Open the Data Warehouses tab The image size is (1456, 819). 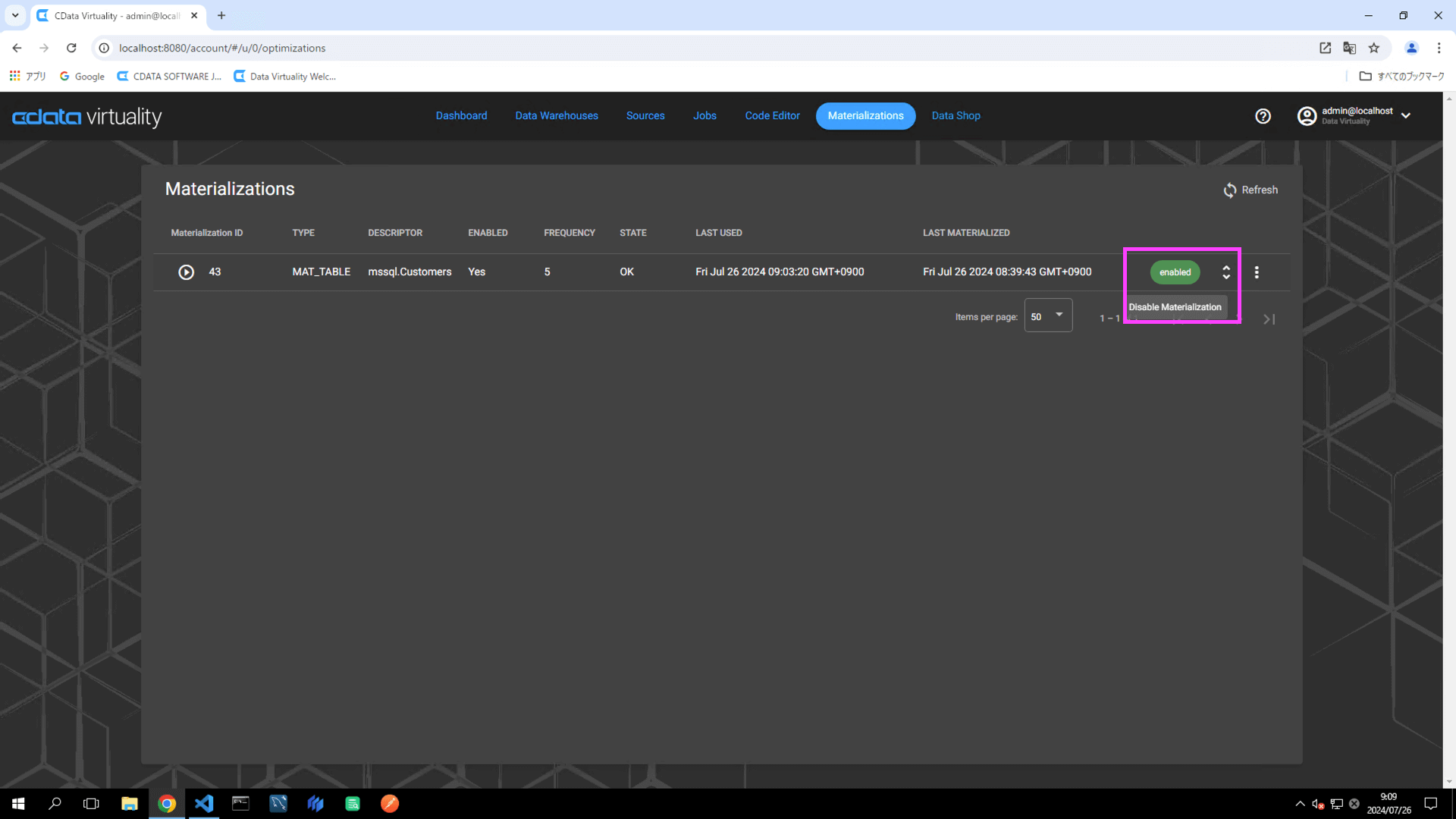pyautogui.click(x=557, y=116)
